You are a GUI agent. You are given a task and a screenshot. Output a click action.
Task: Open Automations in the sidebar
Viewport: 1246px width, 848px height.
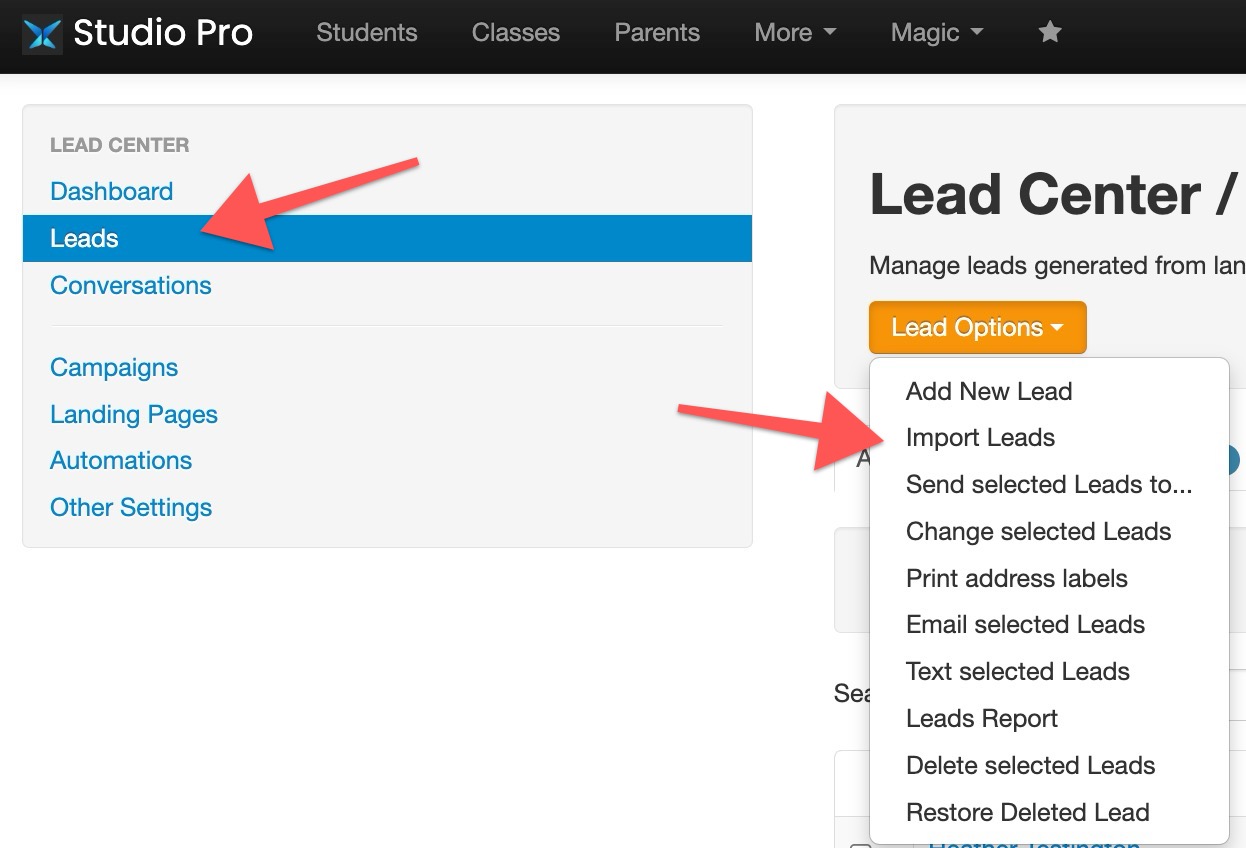[121, 460]
